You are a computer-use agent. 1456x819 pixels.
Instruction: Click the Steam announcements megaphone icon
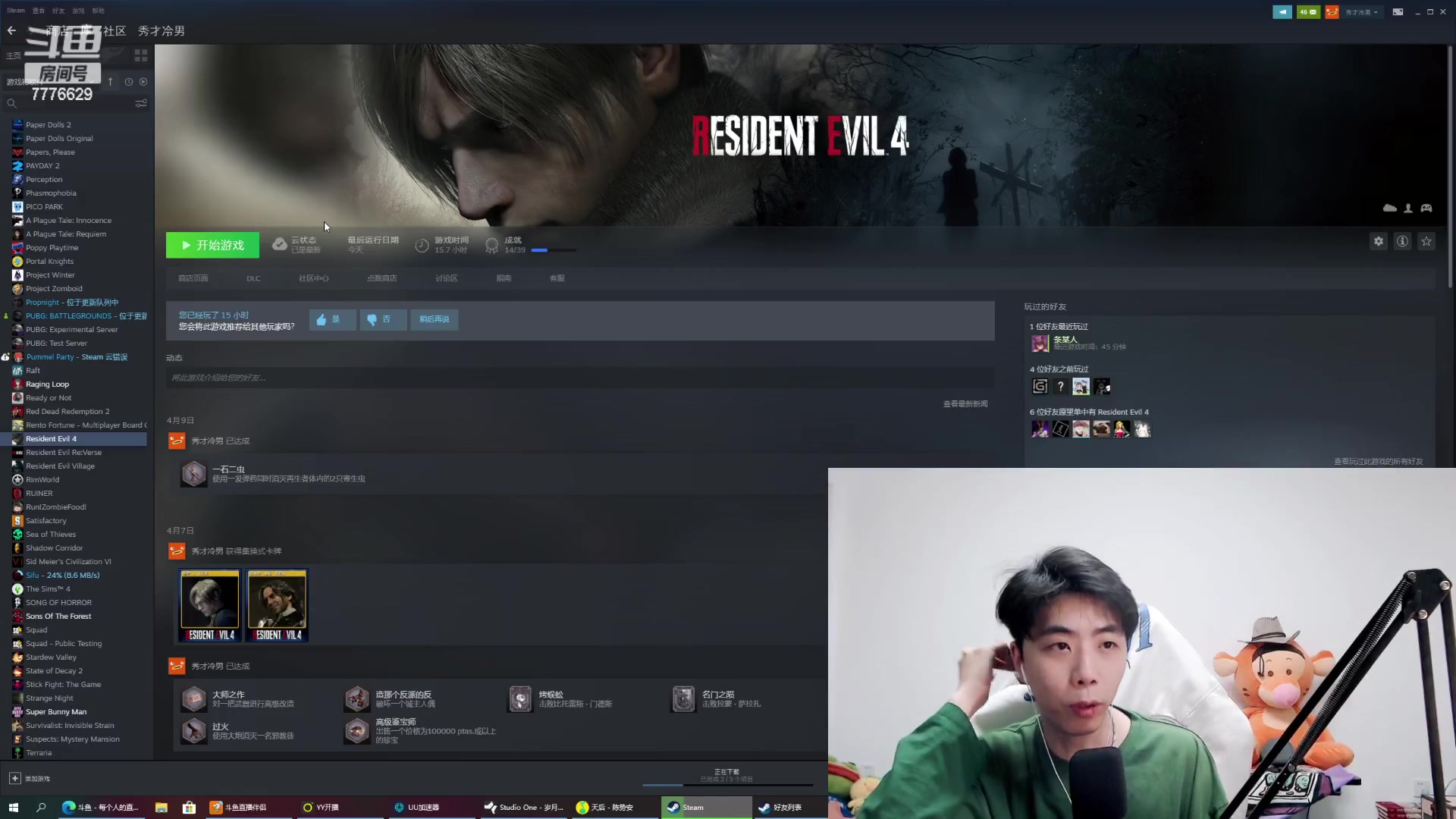click(x=1282, y=12)
